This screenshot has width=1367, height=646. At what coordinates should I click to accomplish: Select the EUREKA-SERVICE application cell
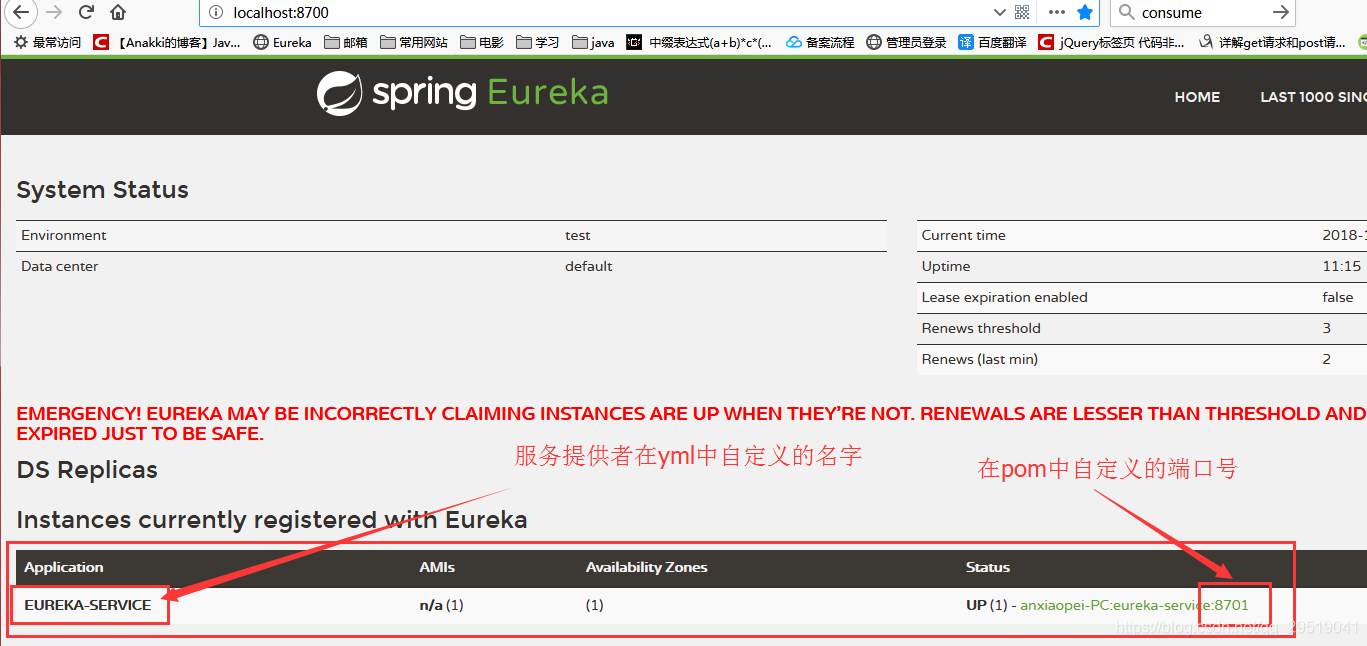[x=88, y=605]
